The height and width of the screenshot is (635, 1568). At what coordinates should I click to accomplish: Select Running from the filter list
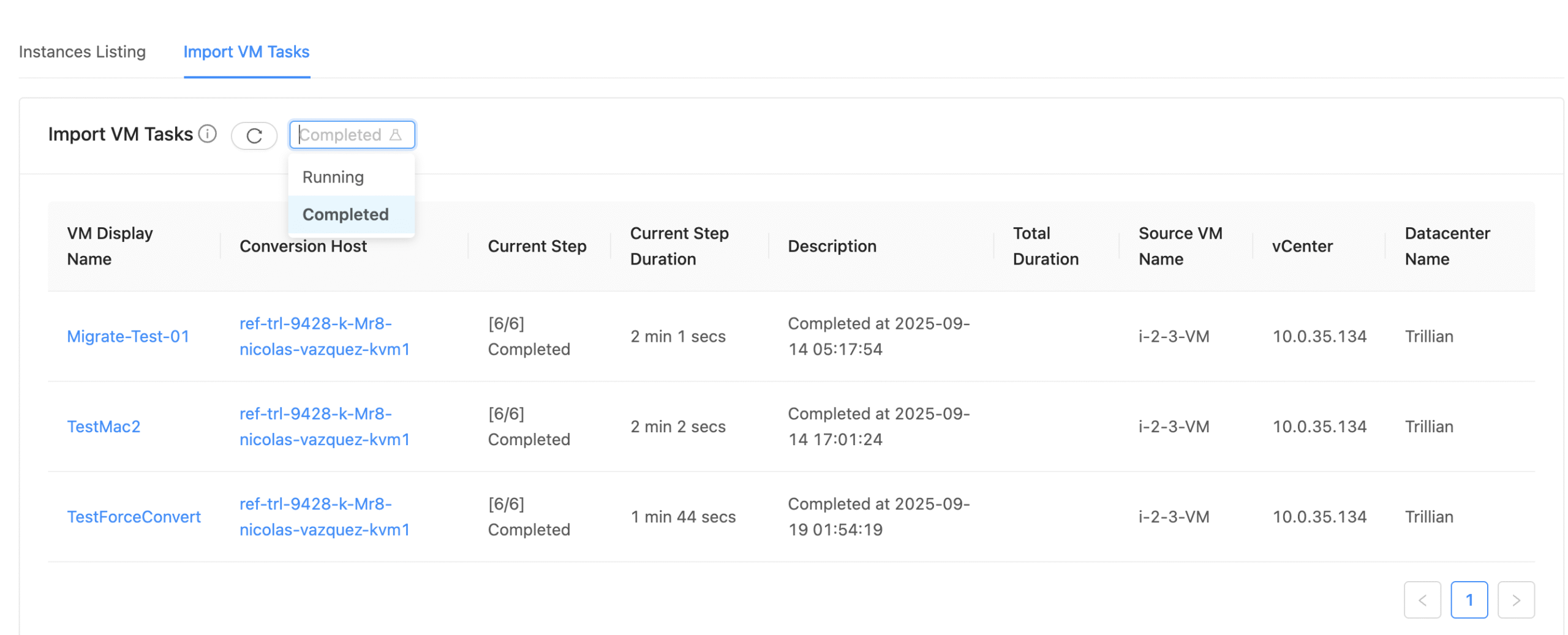(x=332, y=177)
